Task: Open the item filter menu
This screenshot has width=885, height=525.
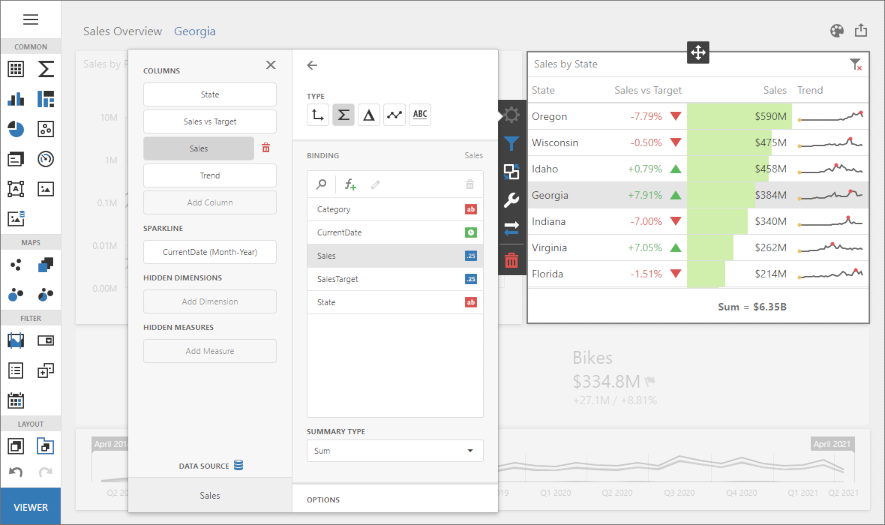Action: tap(511, 143)
